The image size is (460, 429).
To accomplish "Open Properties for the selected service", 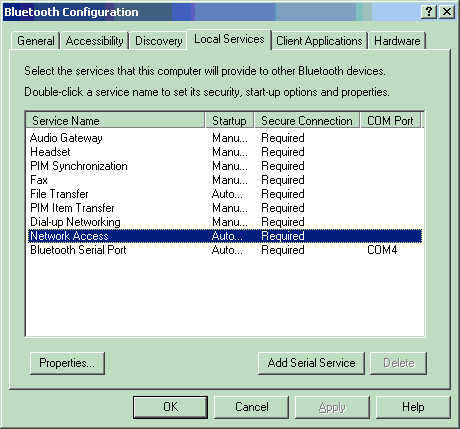I will [67, 363].
